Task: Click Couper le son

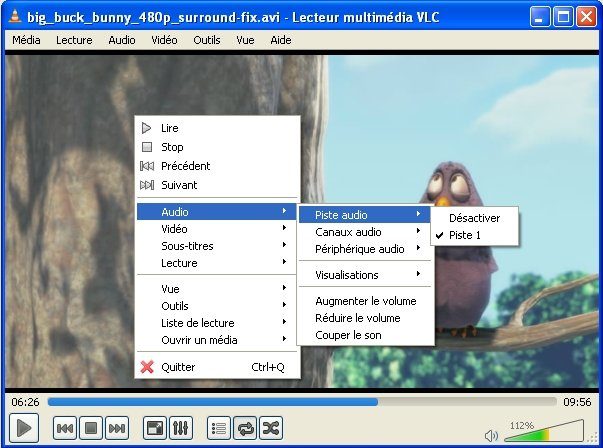Action: [365, 335]
